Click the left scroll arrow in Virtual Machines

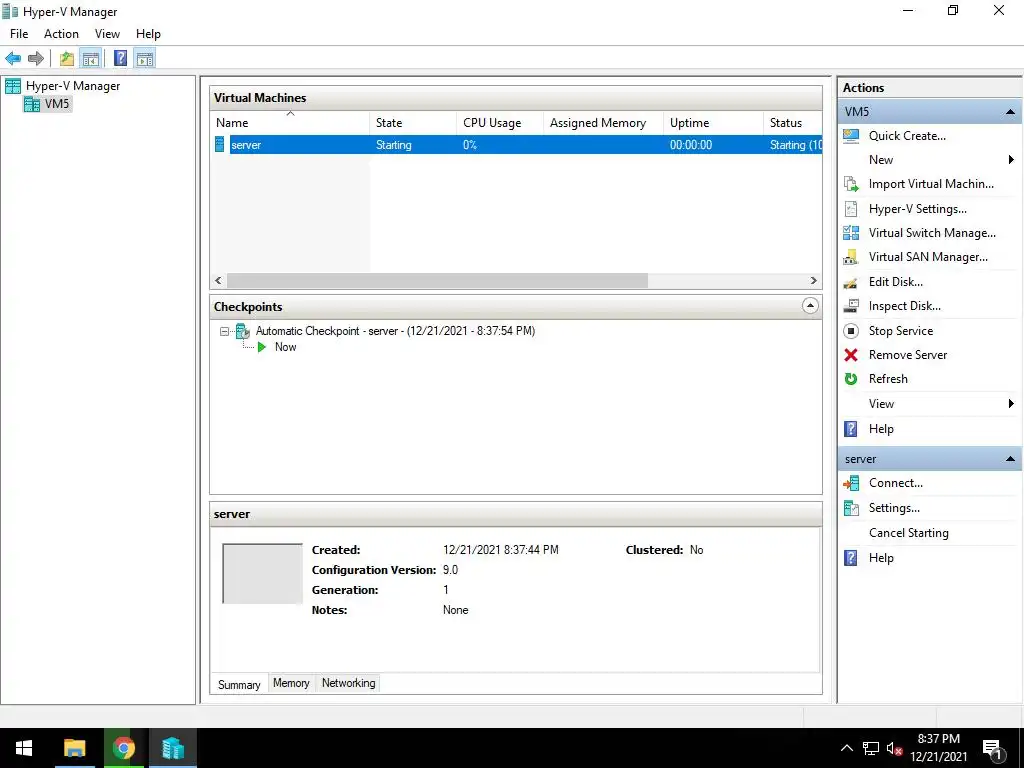click(x=218, y=281)
